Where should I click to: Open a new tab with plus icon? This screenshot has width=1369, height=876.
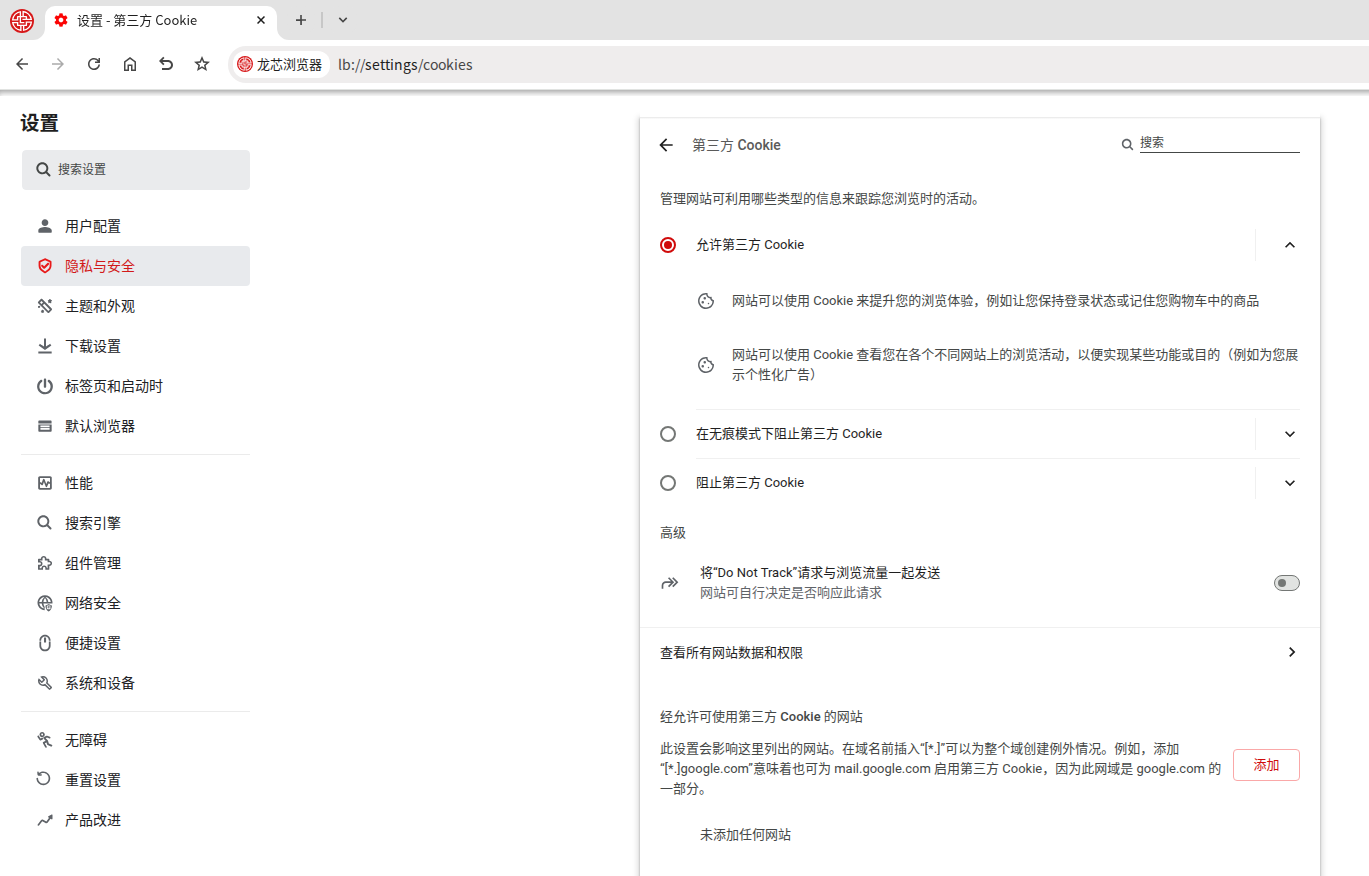(x=301, y=20)
